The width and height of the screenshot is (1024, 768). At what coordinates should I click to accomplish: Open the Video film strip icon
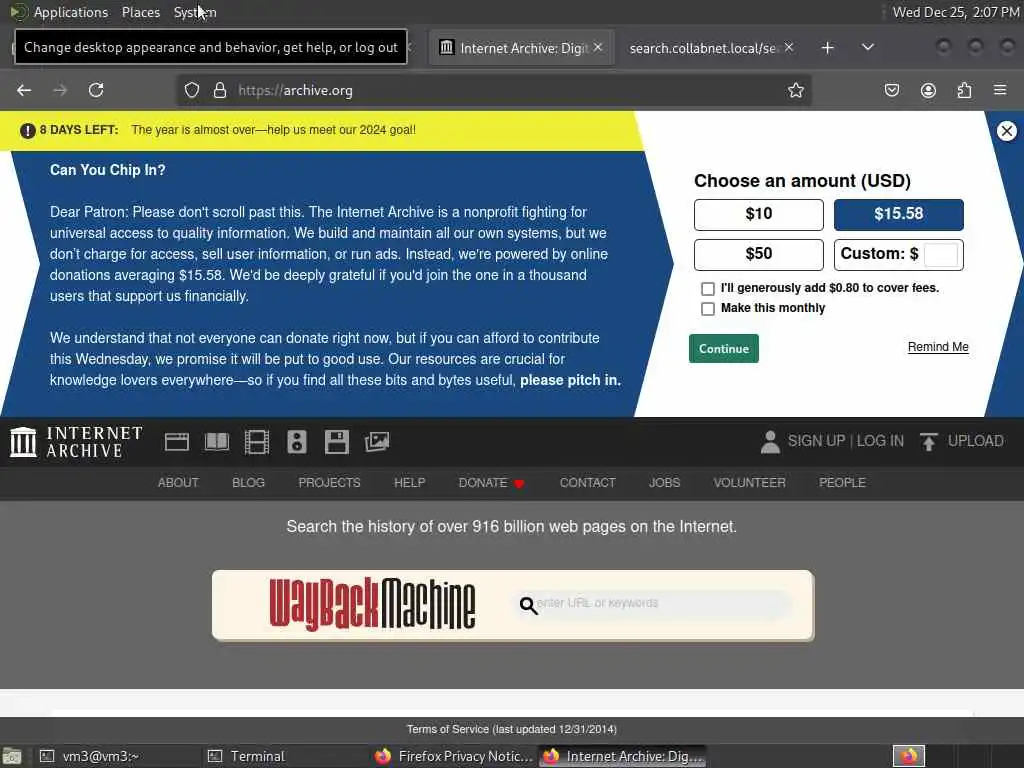pyautogui.click(x=257, y=442)
